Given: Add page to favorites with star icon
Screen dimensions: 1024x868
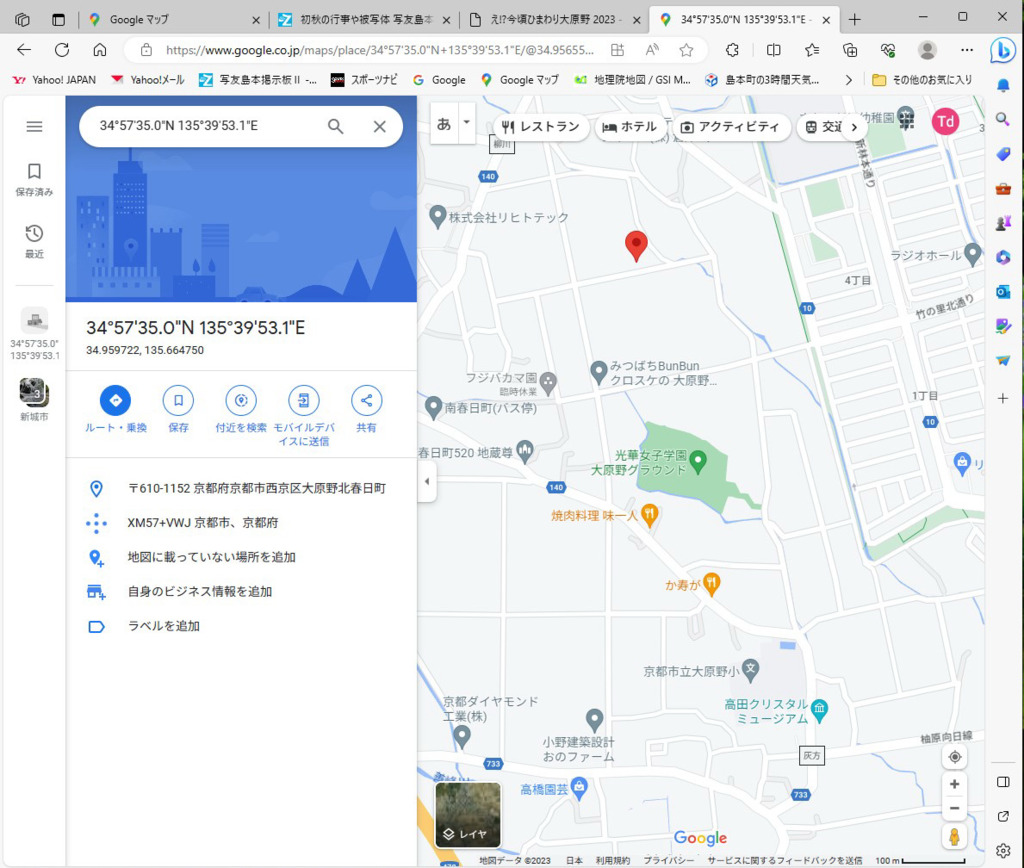Looking at the screenshot, I should [686, 50].
